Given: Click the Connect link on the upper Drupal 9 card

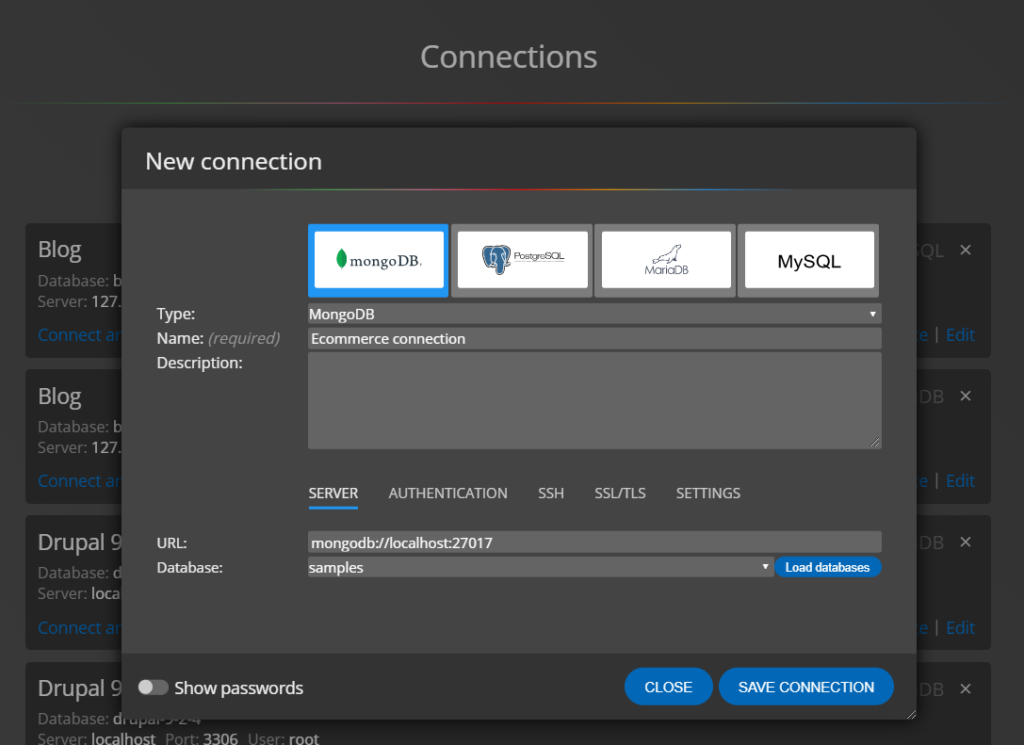Looking at the screenshot, I should click(x=79, y=627).
